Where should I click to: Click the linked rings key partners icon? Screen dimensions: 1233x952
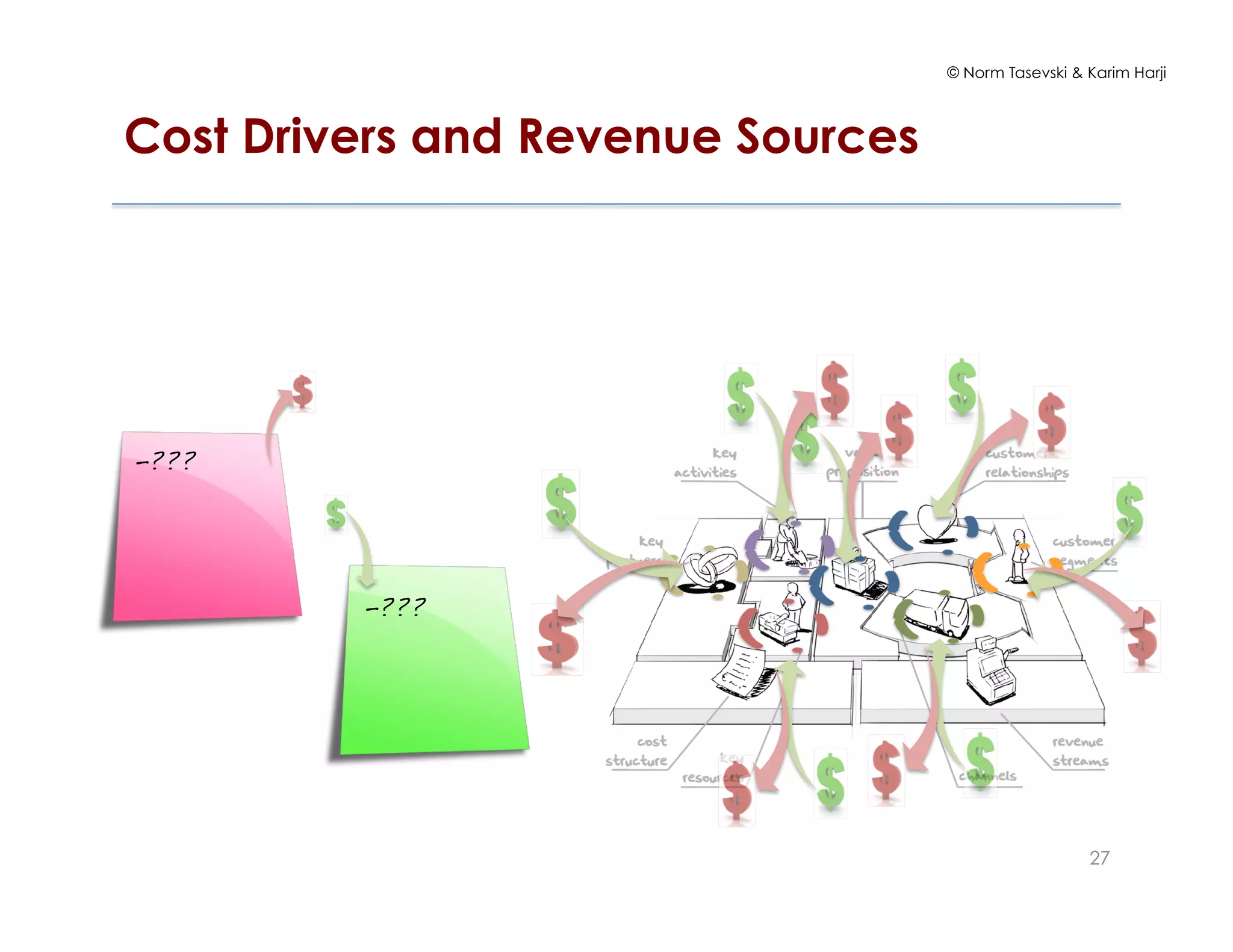pyautogui.click(x=709, y=569)
